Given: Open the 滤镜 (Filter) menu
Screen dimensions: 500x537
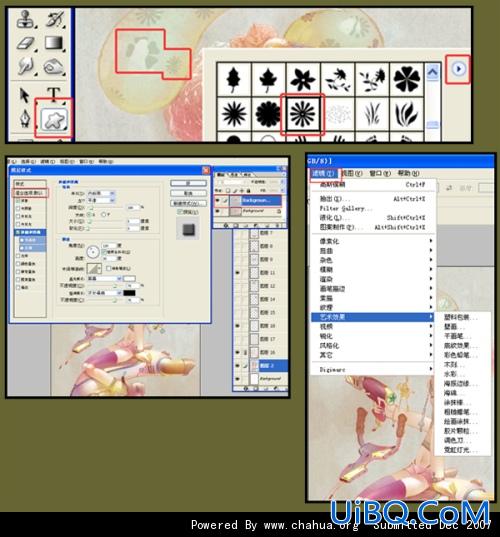Looking at the screenshot, I should 323,174.
